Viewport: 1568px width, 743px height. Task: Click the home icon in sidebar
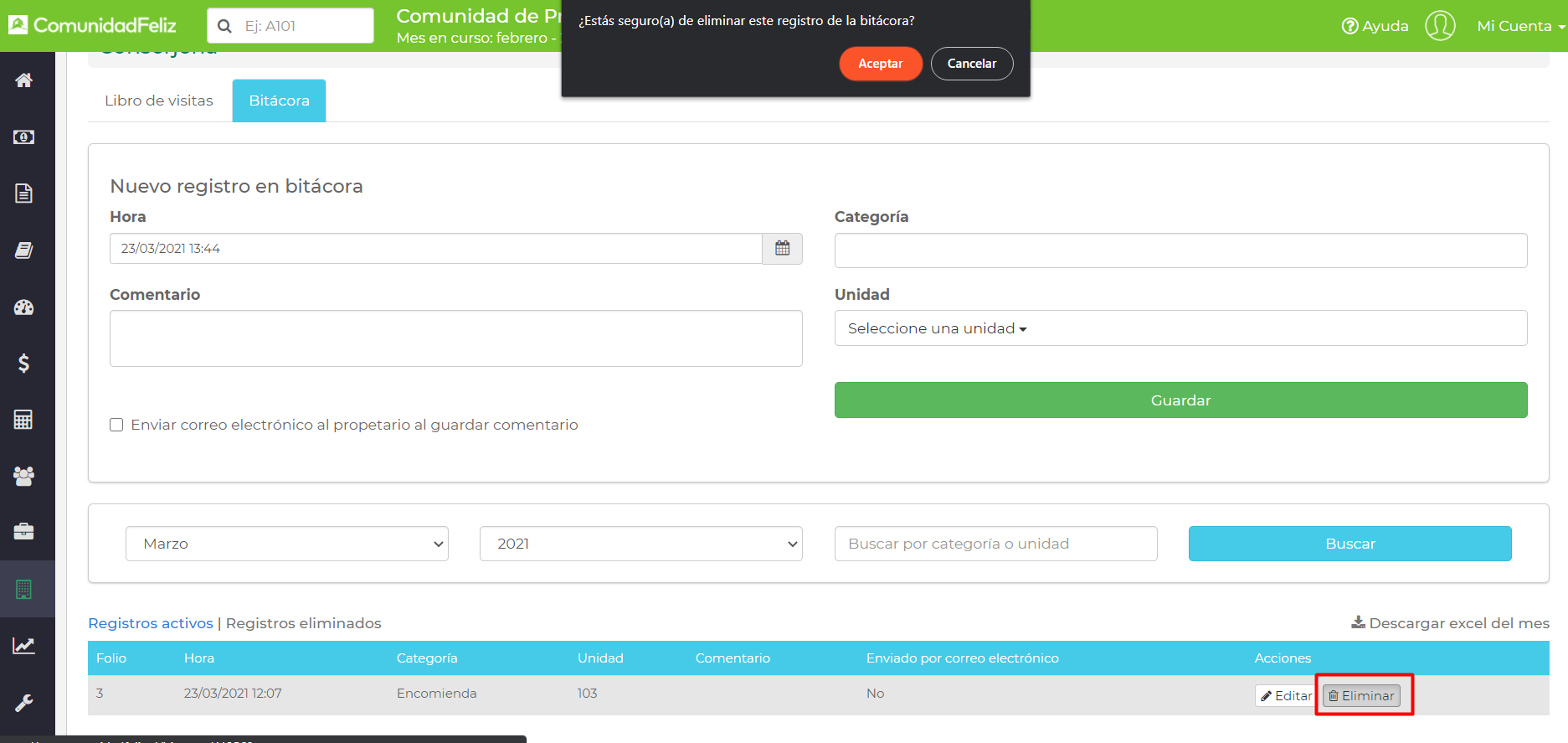tap(23, 80)
